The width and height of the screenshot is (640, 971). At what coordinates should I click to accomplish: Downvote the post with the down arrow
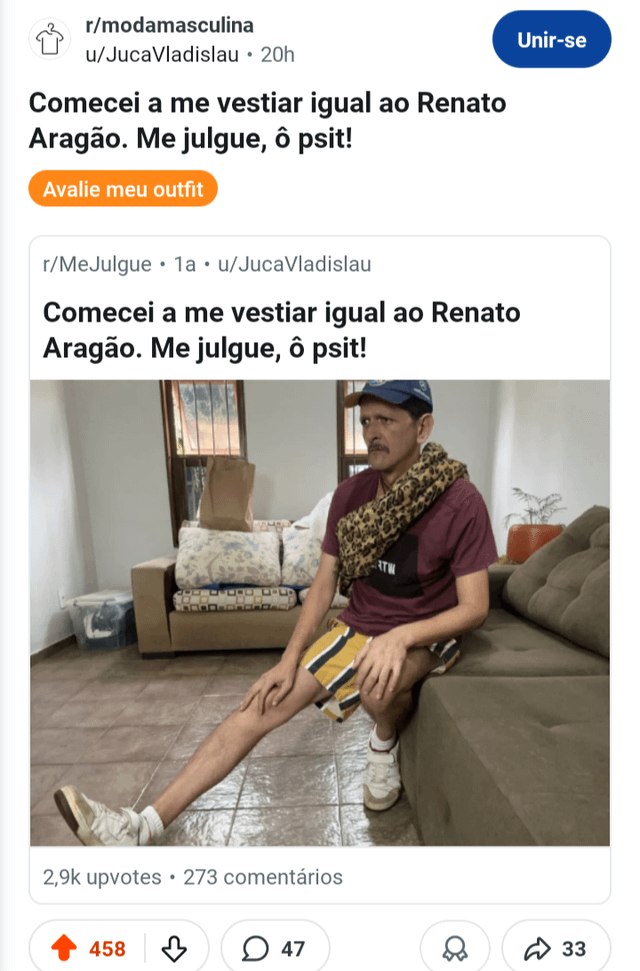coord(173,948)
